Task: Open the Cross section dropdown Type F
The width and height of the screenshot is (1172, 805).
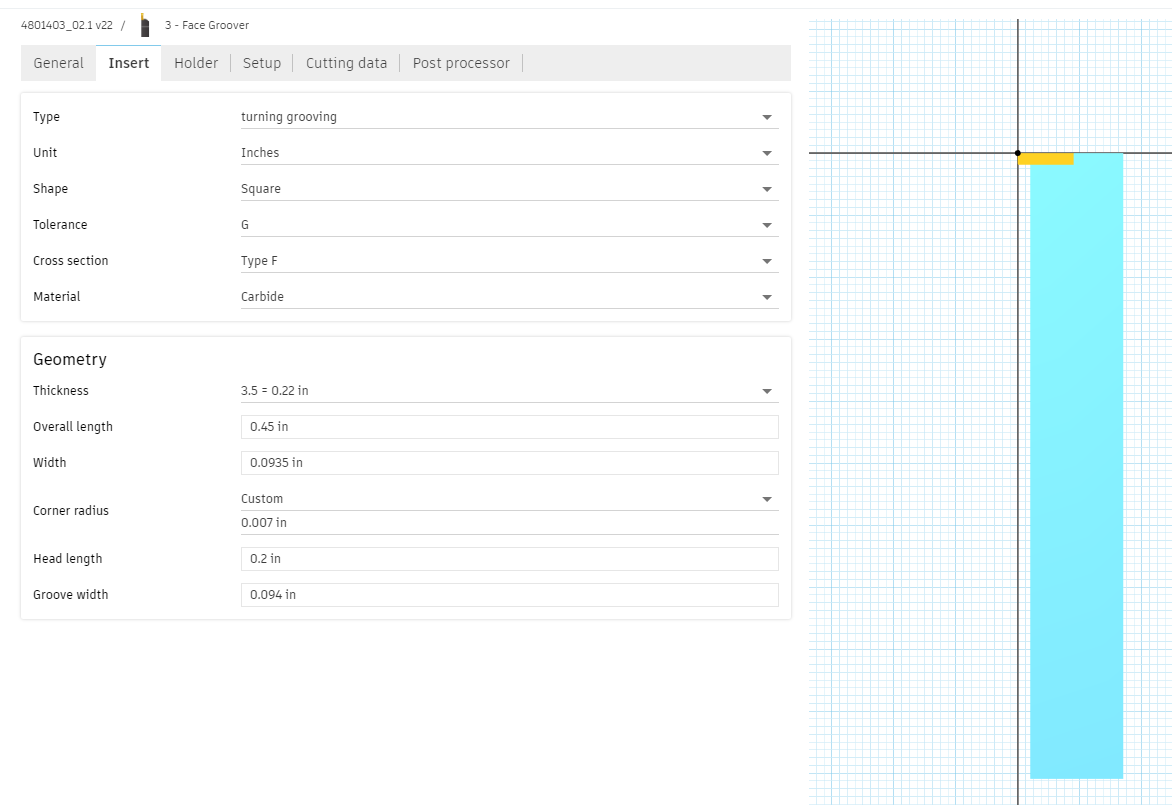Action: pos(509,260)
